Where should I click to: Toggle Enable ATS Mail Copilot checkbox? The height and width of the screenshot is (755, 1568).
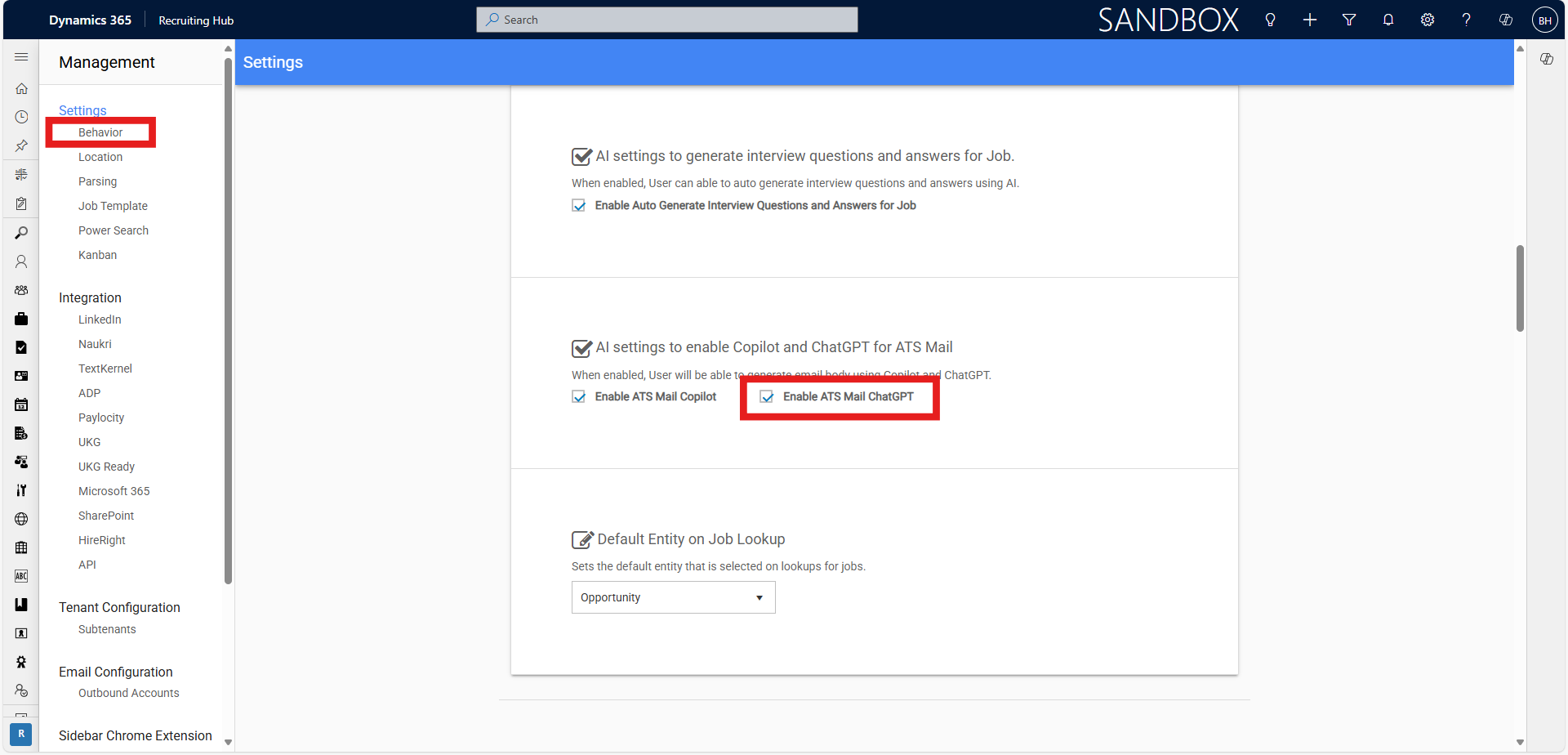coord(579,397)
